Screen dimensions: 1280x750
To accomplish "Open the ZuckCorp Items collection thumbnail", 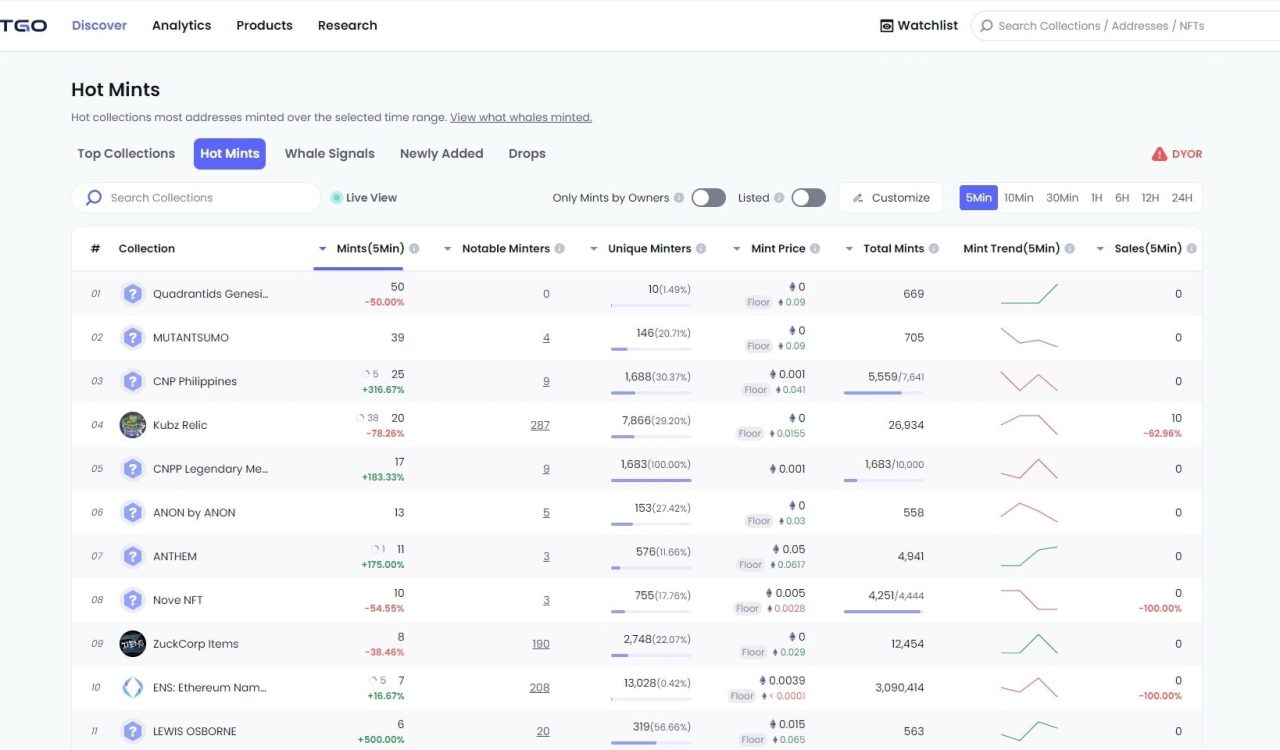I will coord(132,644).
